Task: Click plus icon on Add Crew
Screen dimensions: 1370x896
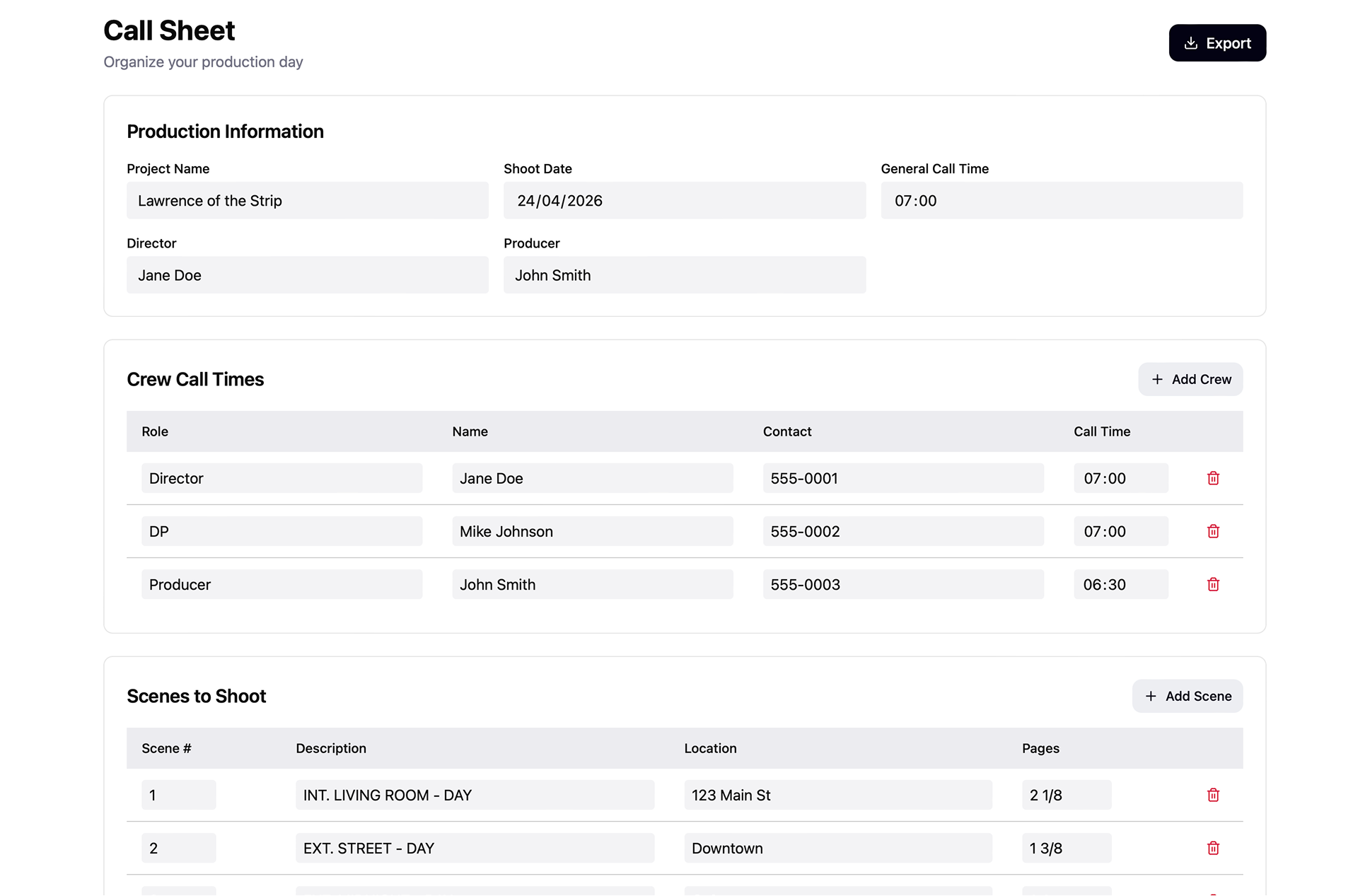Action: pyautogui.click(x=1157, y=379)
